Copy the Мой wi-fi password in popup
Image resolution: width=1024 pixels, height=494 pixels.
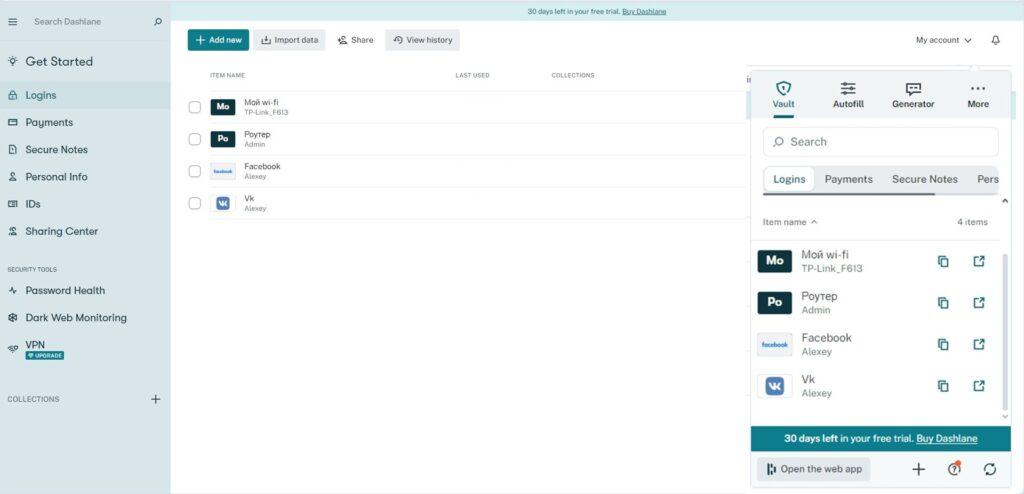943,261
